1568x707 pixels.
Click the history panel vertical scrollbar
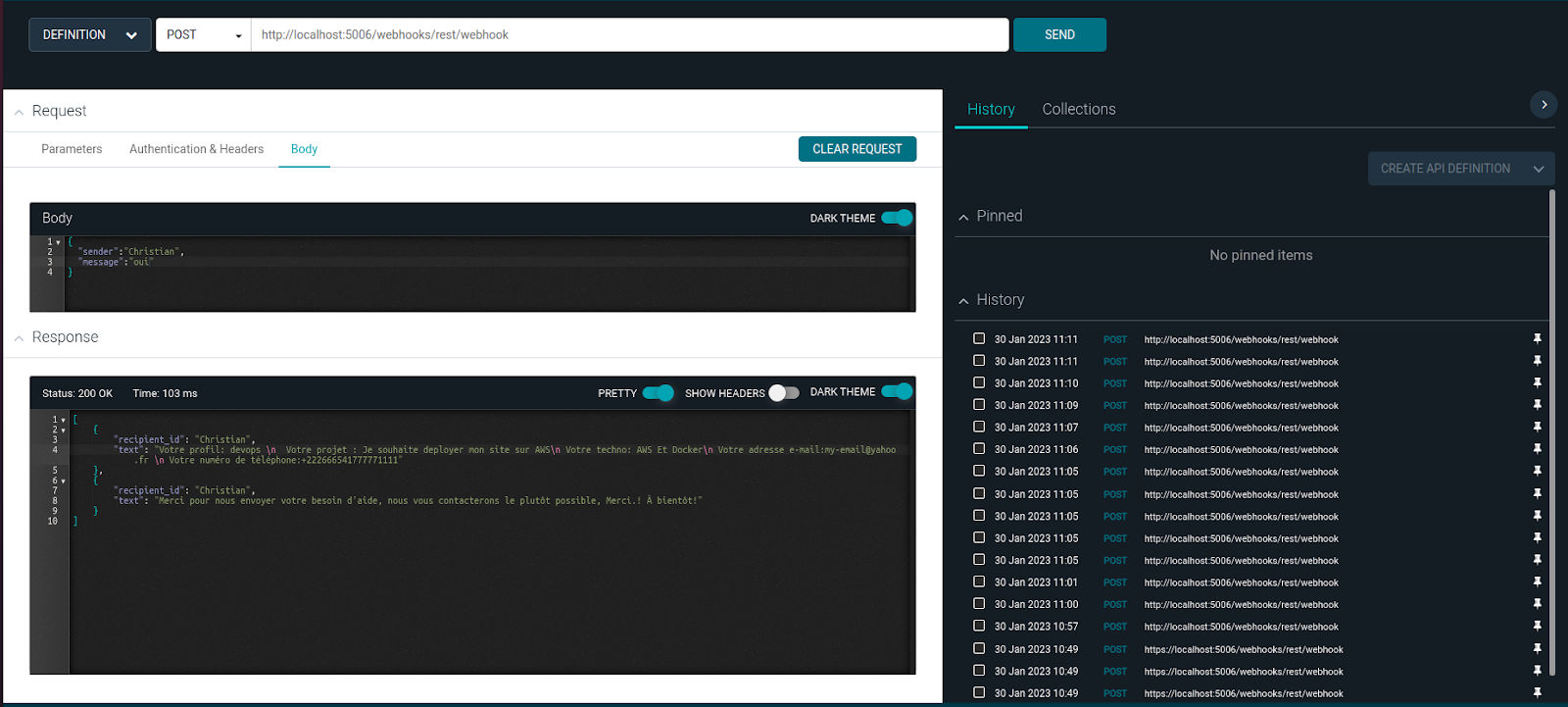[x=1551, y=431]
